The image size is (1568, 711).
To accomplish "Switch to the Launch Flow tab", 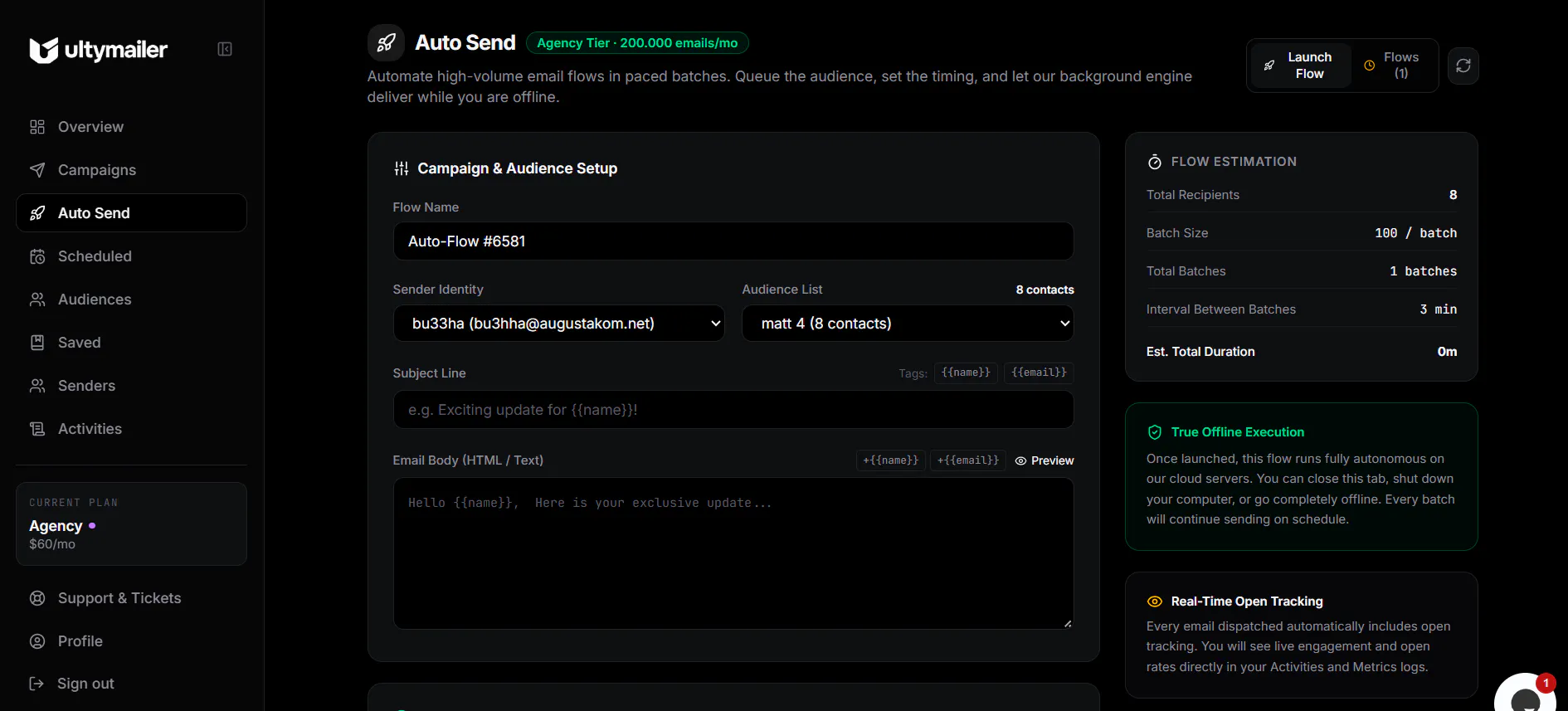I will click(x=1300, y=66).
